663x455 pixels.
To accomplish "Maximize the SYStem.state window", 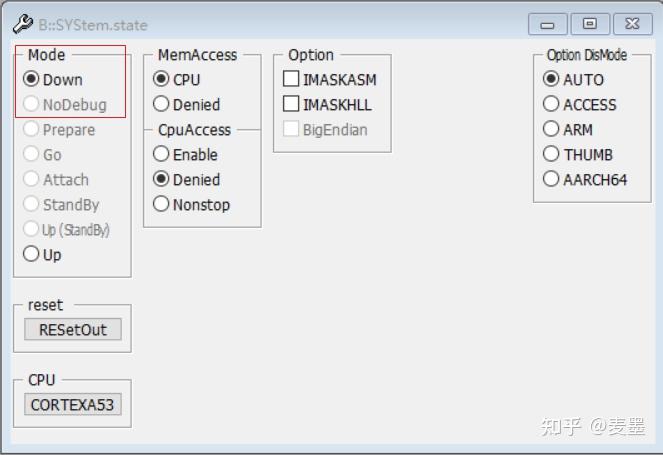I will pos(590,23).
